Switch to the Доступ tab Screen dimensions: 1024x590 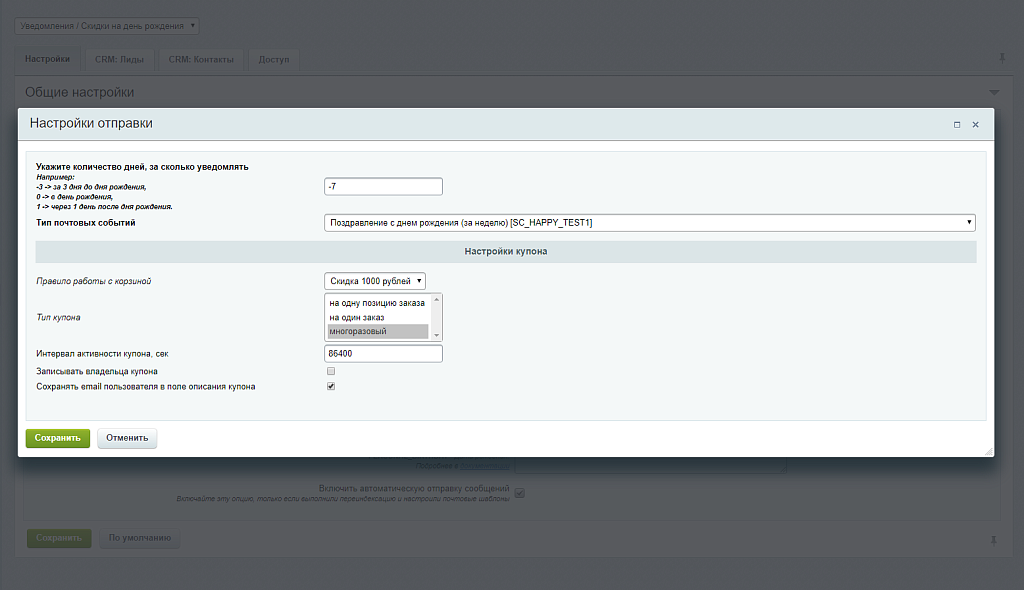[273, 59]
